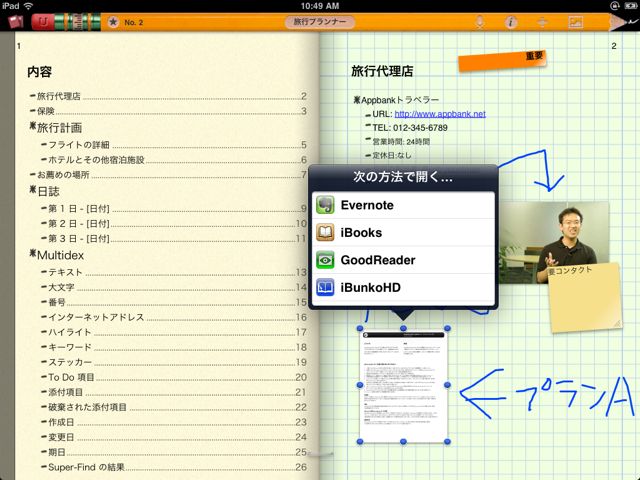This screenshot has width=640, height=480.
Task: Open the info icon in toolbar
Action: (511, 22)
